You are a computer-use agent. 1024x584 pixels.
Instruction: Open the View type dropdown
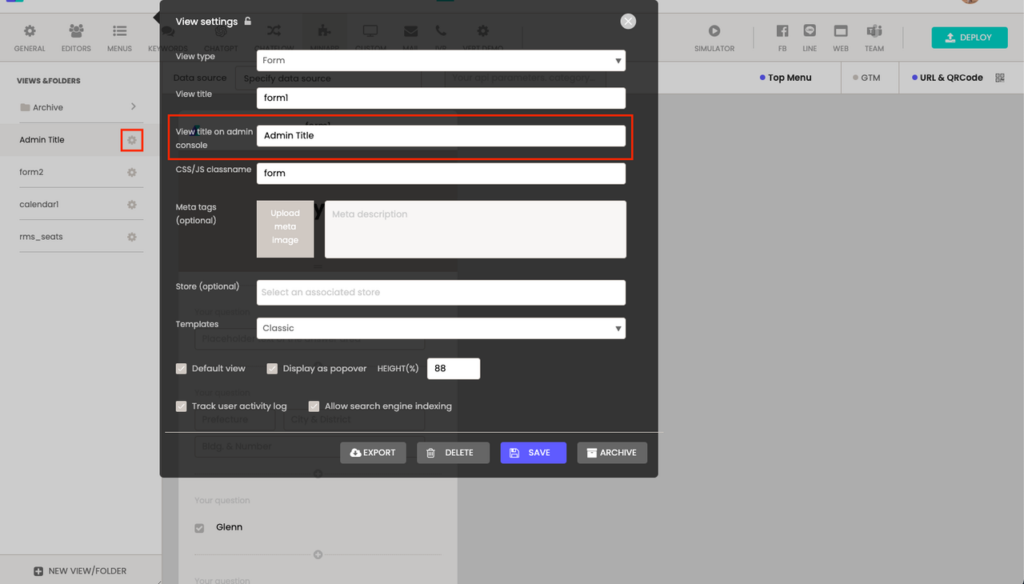pos(440,60)
